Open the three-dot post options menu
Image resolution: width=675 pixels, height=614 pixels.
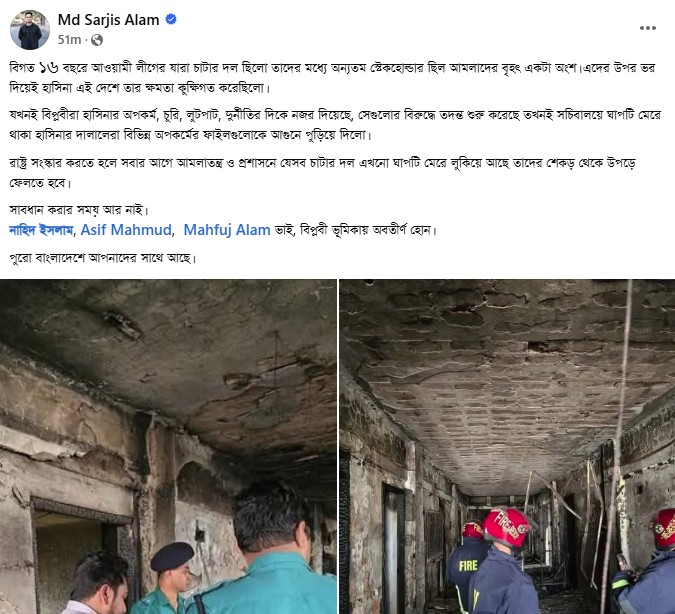click(647, 28)
